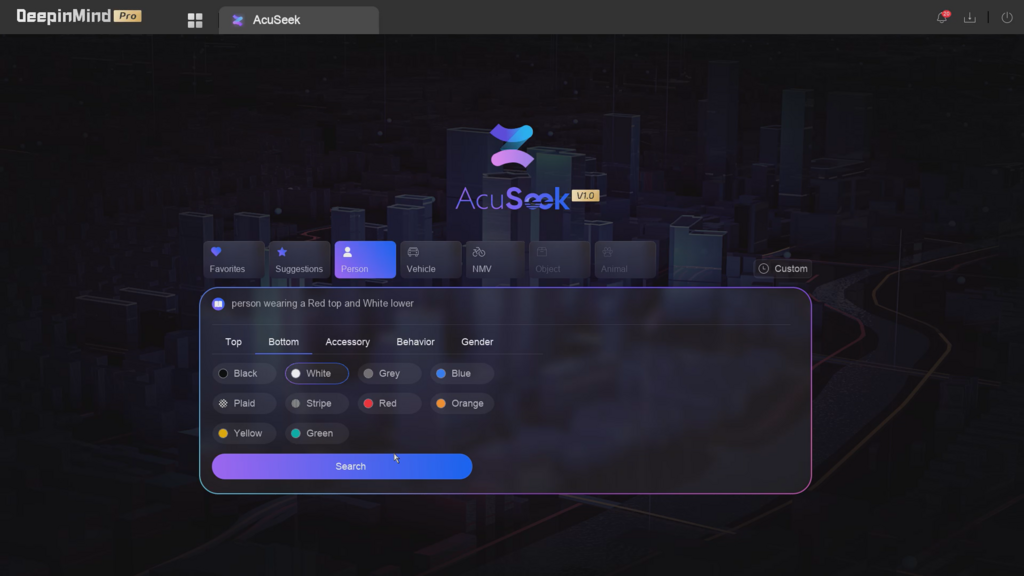Select the Black color option
Image resolution: width=1024 pixels, height=576 pixels.
click(244, 374)
